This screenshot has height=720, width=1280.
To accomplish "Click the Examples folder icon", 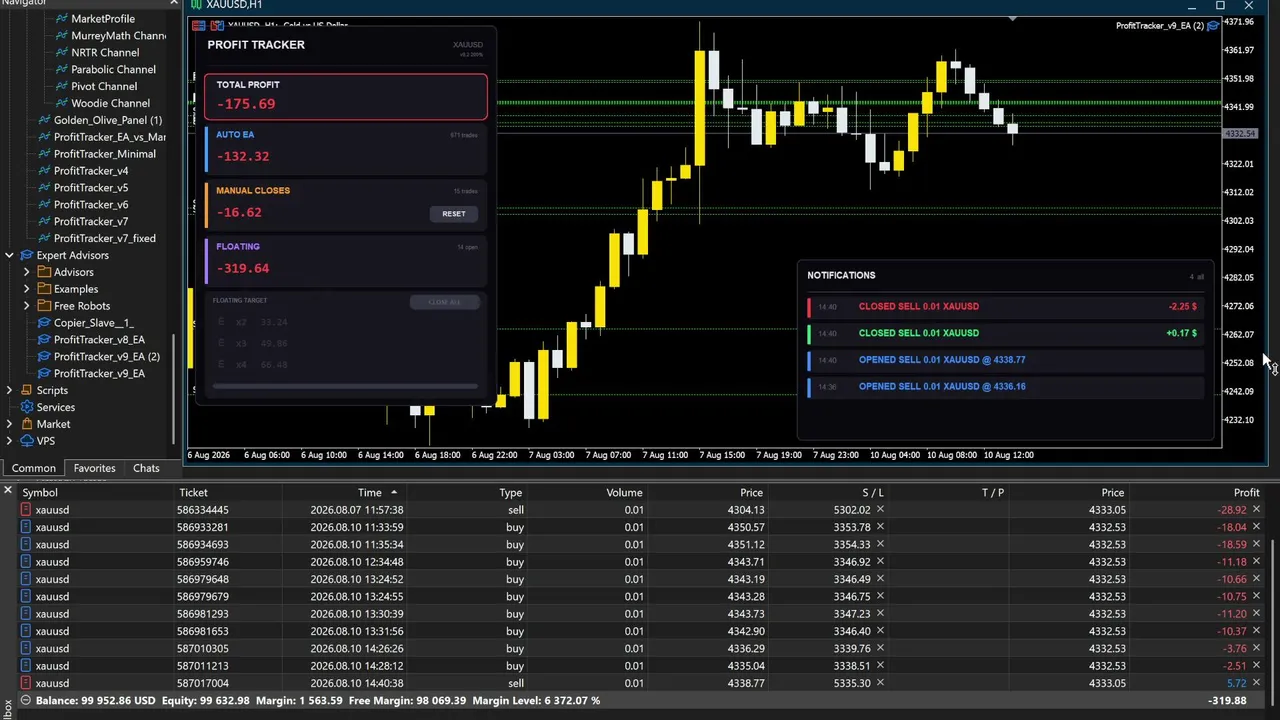I will pos(44,289).
